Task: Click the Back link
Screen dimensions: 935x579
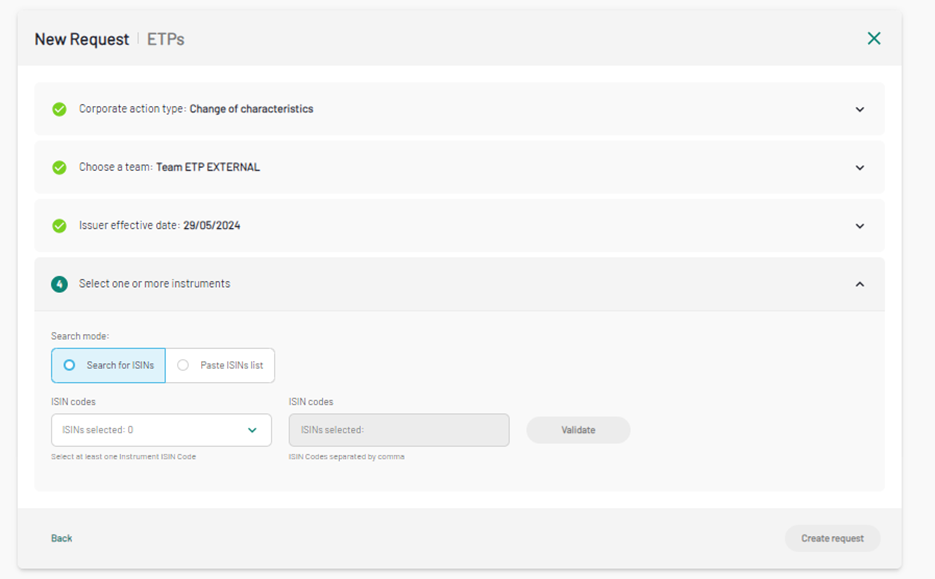Action: point(62,538)
